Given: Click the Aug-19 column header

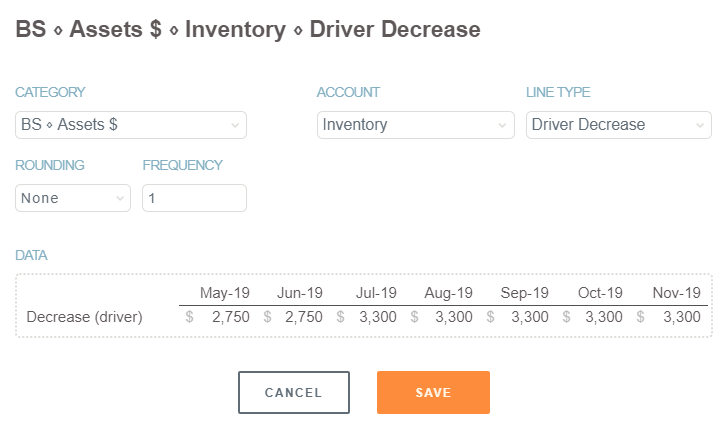Looking at the screenshot, I should point(449,293).
